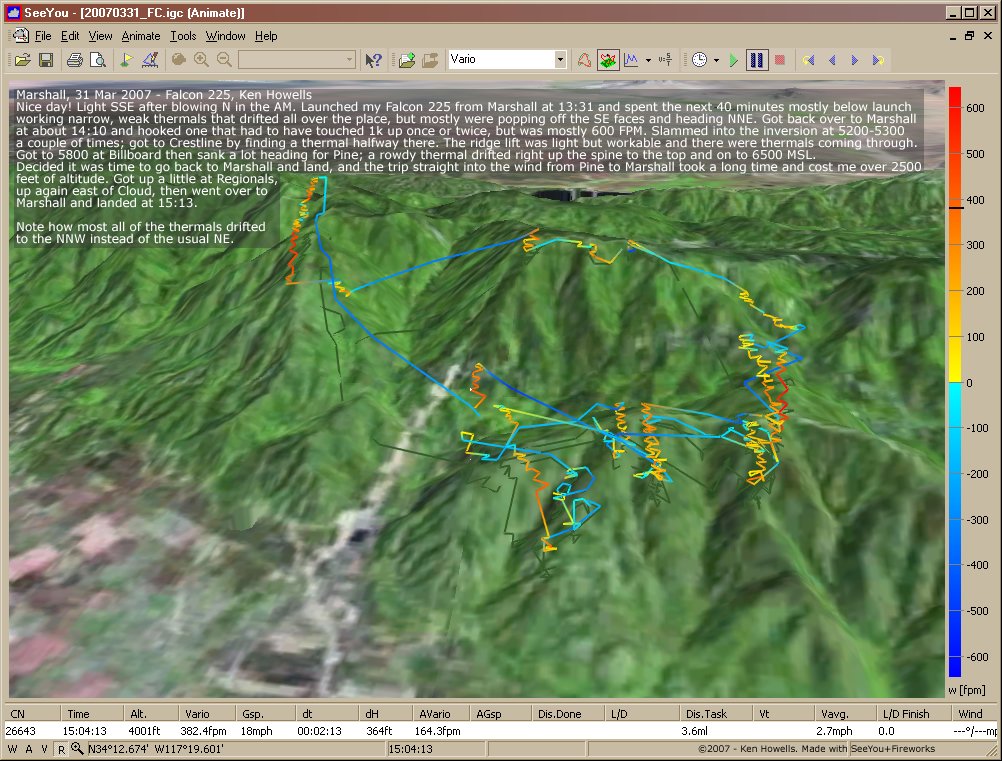Click the Print icon in the toolbar

(x=75, y=60)
